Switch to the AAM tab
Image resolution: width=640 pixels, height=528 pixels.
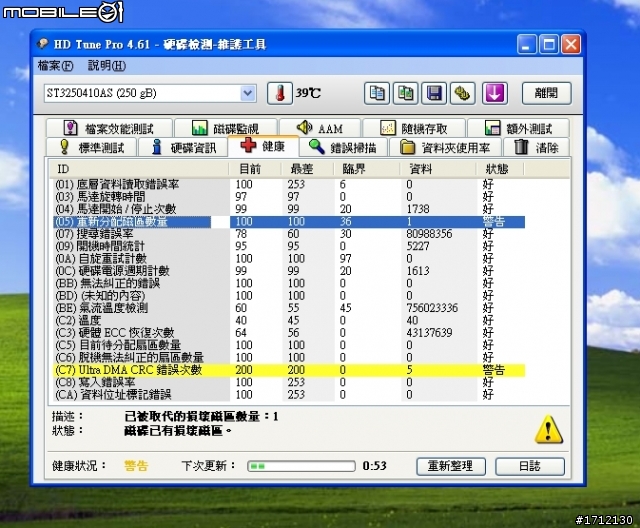[x=320, y=128]
